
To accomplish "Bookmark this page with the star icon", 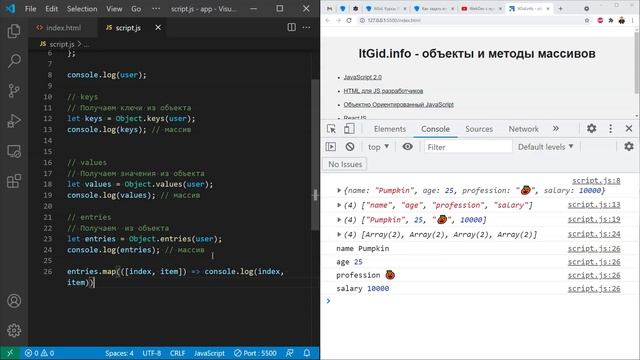I will tap(587, 20).
